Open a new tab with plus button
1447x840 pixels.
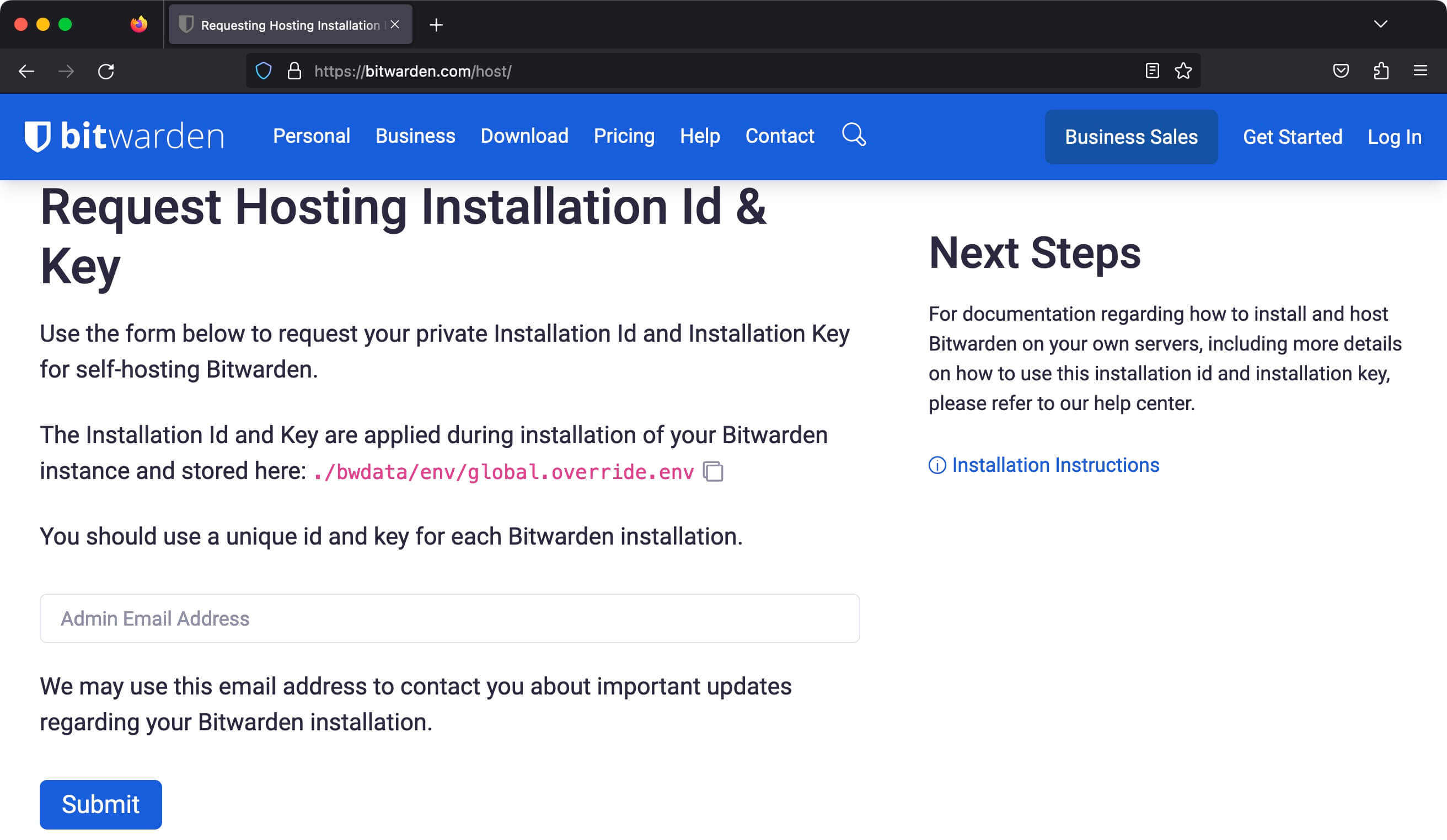[436, 25]
